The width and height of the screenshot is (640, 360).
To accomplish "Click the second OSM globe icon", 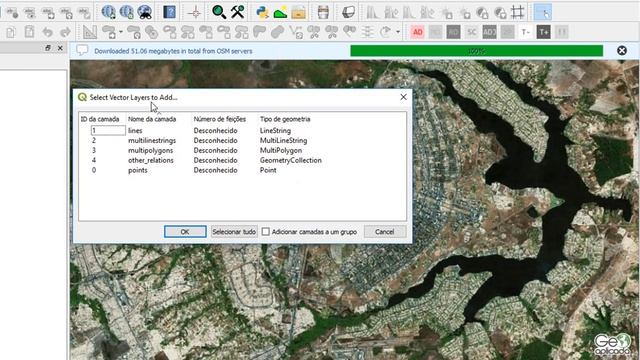I will tap(127, 12).
